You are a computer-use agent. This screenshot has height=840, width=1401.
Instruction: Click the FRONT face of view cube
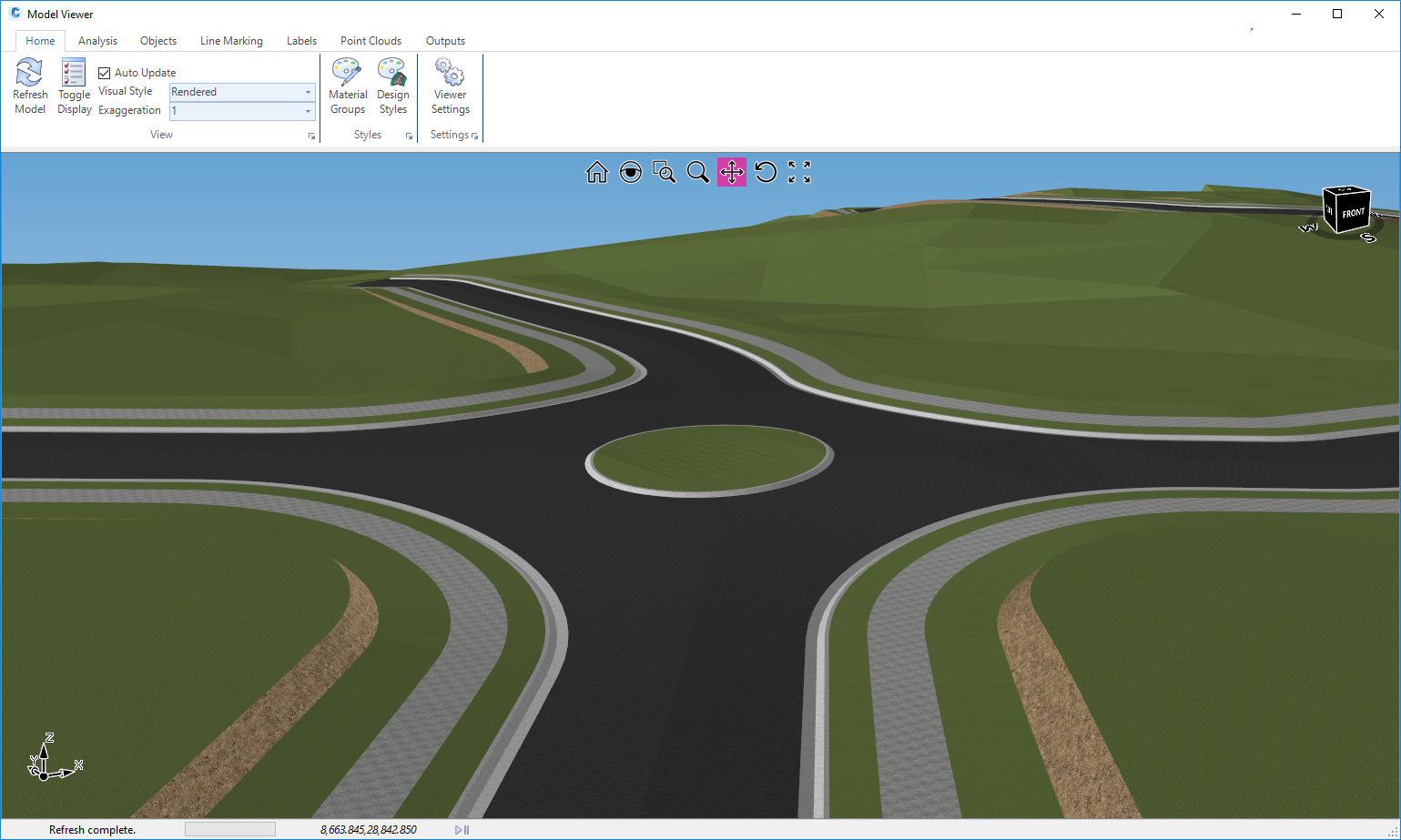1353,213
